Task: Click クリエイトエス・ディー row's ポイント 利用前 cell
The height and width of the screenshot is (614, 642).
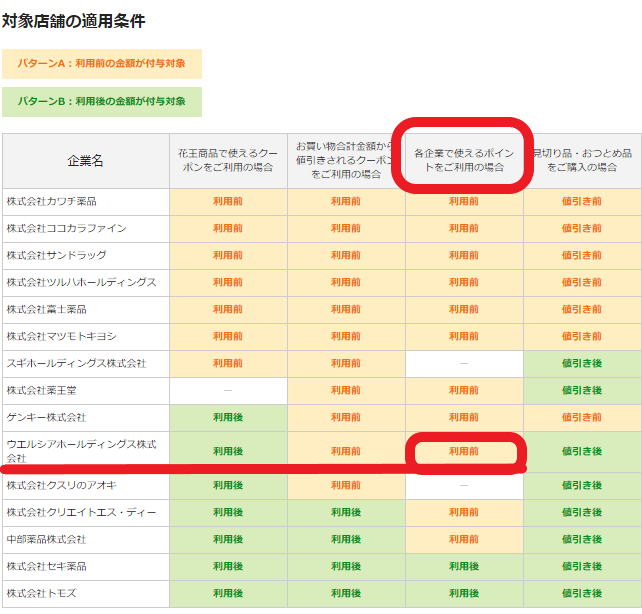Action: click(x=464, y=512)
